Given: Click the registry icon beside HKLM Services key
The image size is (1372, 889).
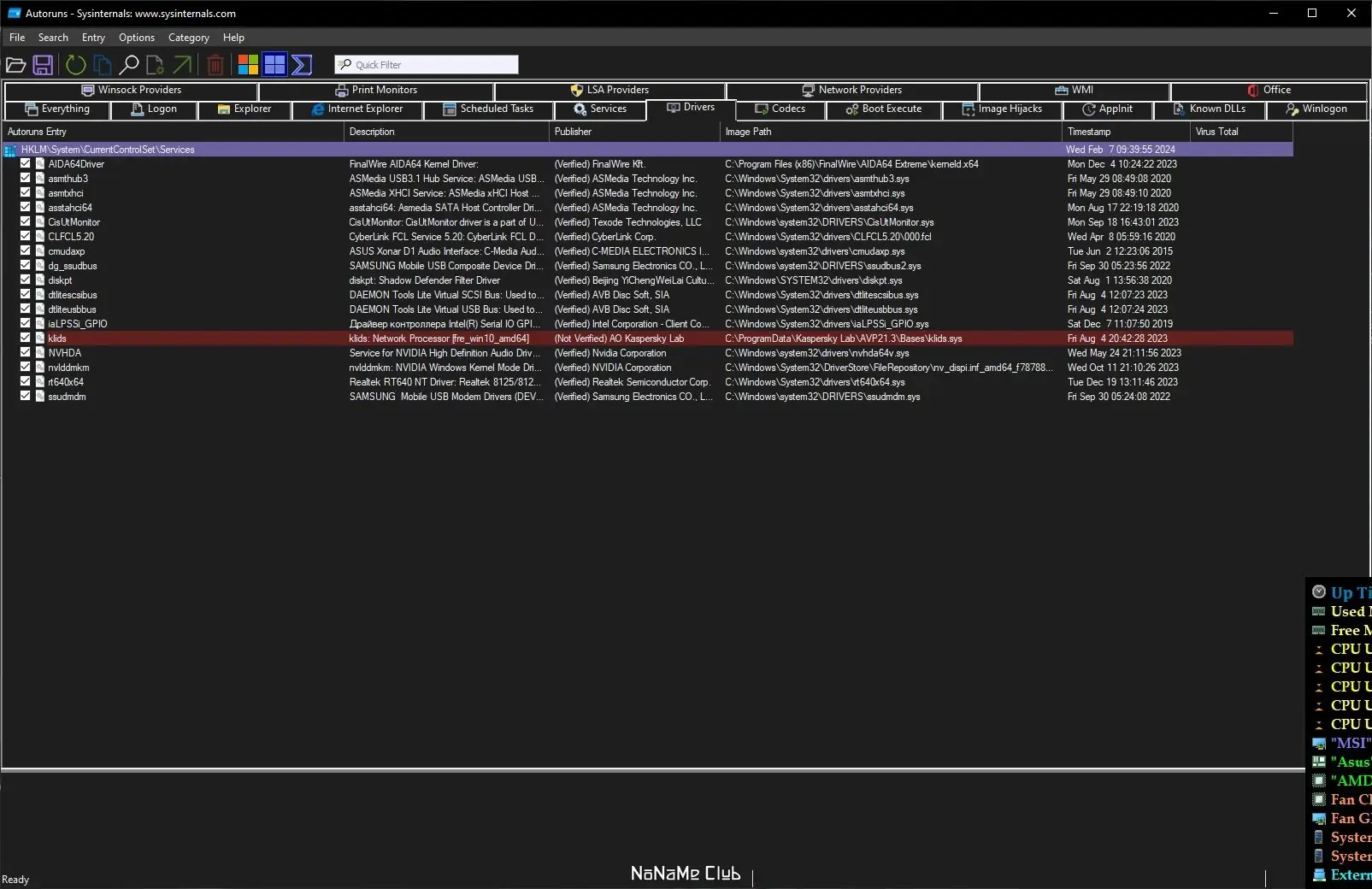Looking at the screenshot, I should pyautogui.click(x=10, y=150).
